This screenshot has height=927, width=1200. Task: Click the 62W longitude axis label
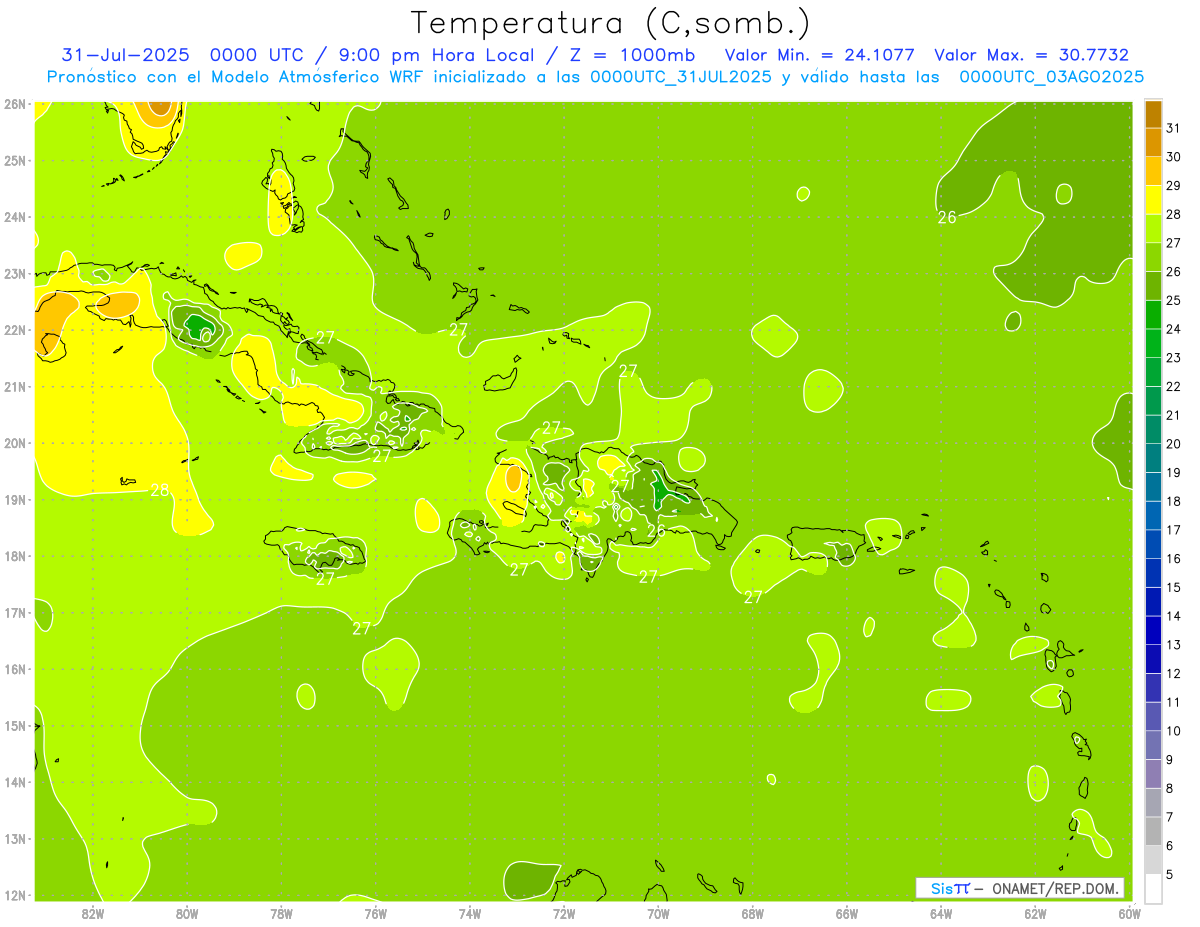1036,914
